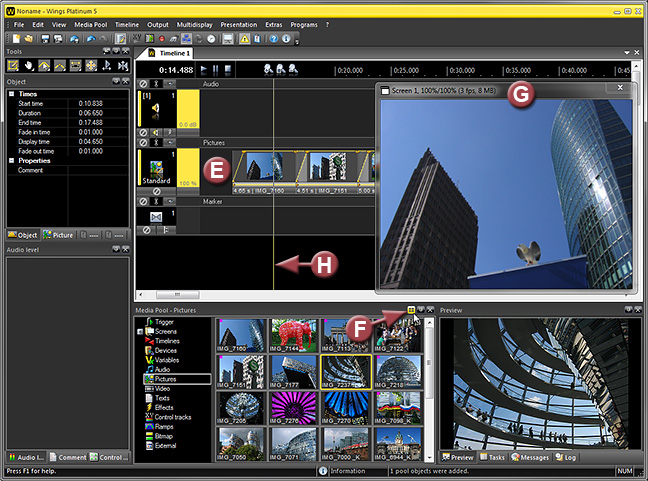Toggle the lock button in the Pictures group header
This screenshot has height=481, width=648.
point(156,143)
